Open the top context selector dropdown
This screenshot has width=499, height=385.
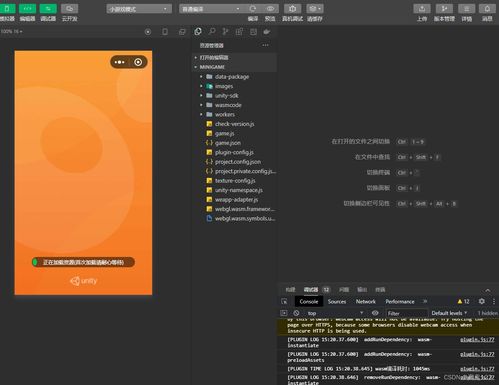point(335,313)
